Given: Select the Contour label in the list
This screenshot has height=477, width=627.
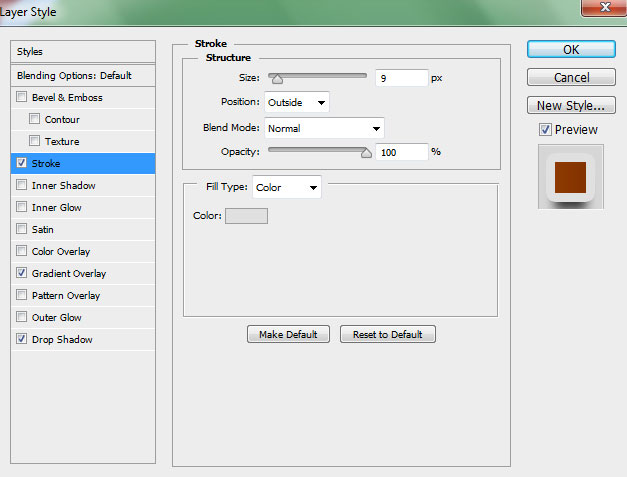Looking at the screenshot, I should point(62,120).
